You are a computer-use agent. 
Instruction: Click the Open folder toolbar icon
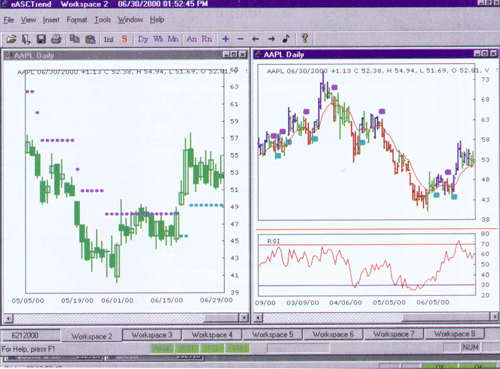11,39
